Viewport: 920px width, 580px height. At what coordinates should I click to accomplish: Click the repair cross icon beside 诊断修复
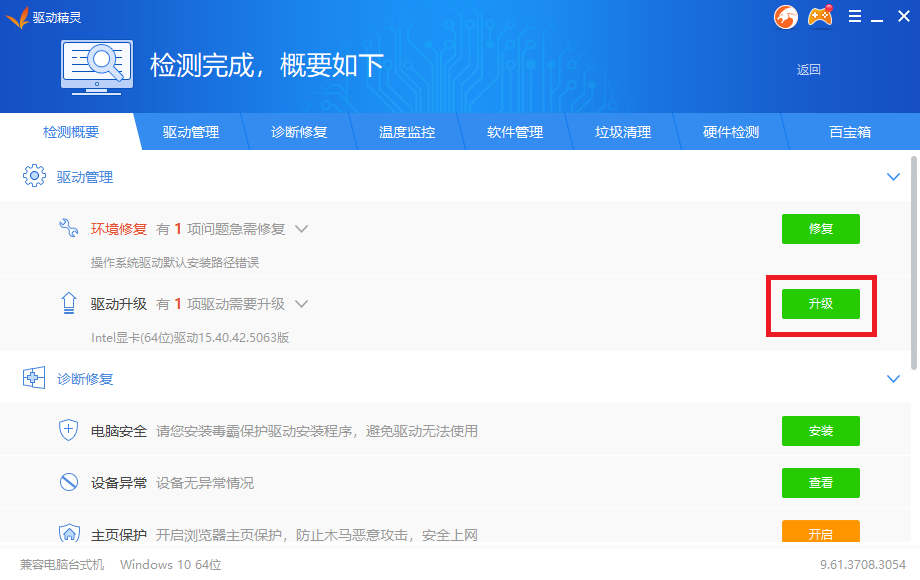(x=33, y=378)
